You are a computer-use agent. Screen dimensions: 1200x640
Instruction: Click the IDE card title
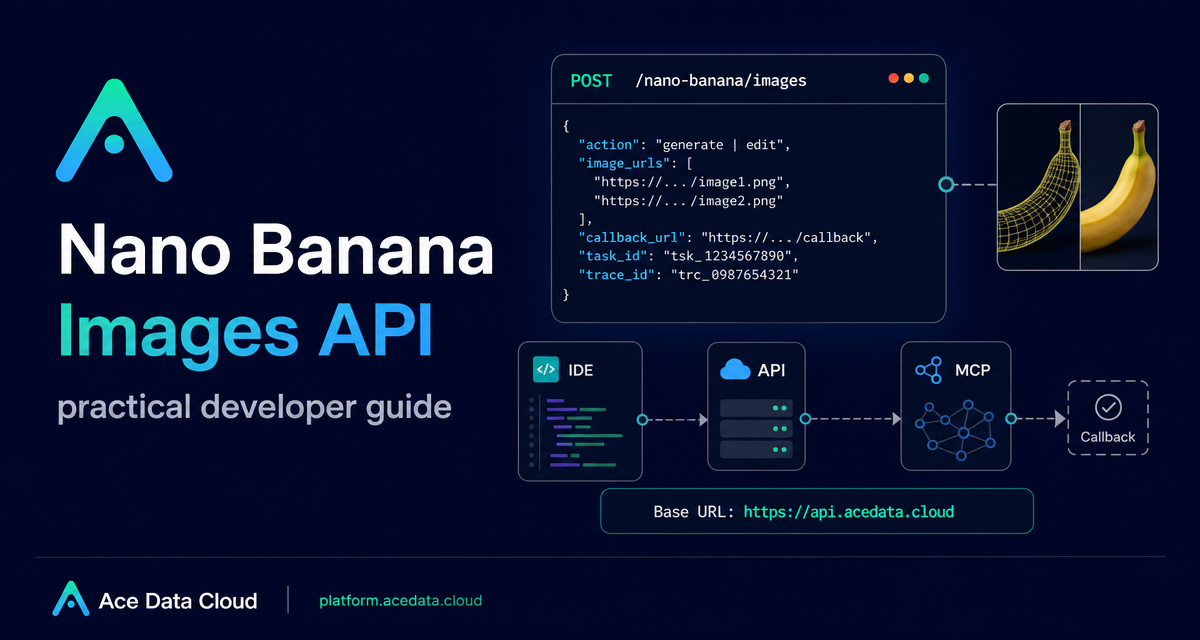click(x=581, y=370)
